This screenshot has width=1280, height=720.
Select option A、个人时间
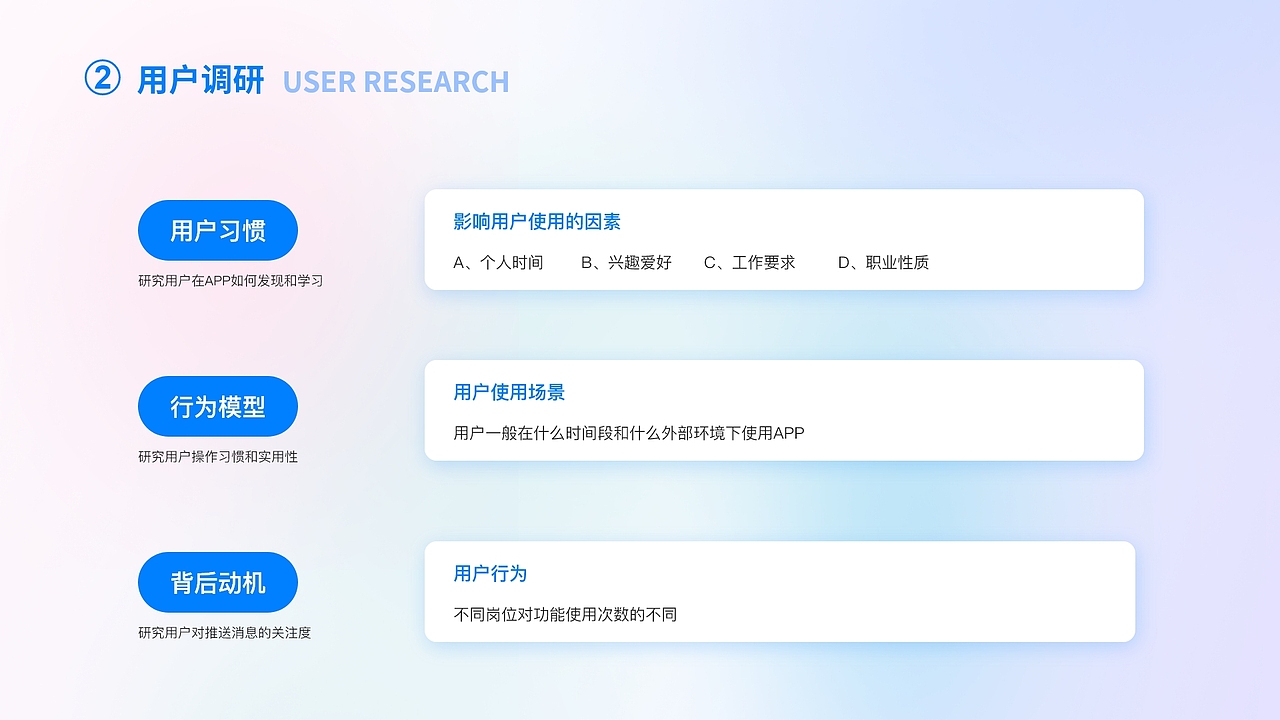(498, 262)
